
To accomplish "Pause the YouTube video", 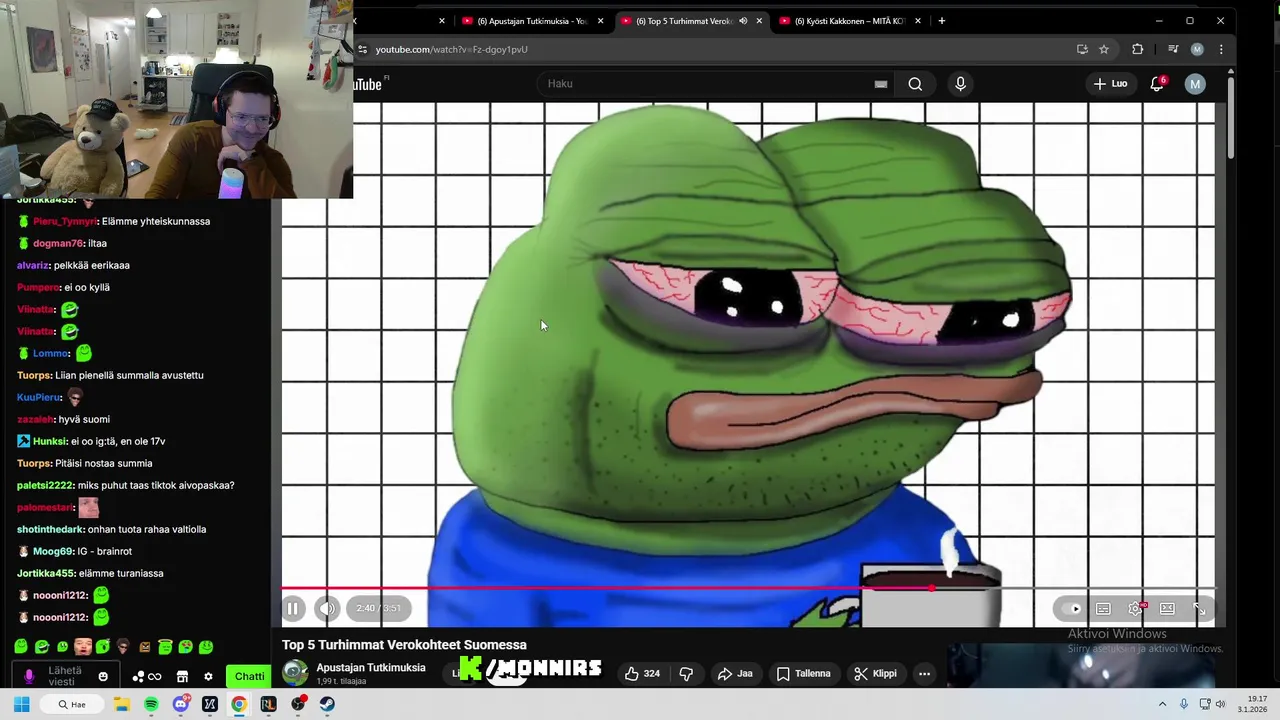I will [x=293, y=608].
